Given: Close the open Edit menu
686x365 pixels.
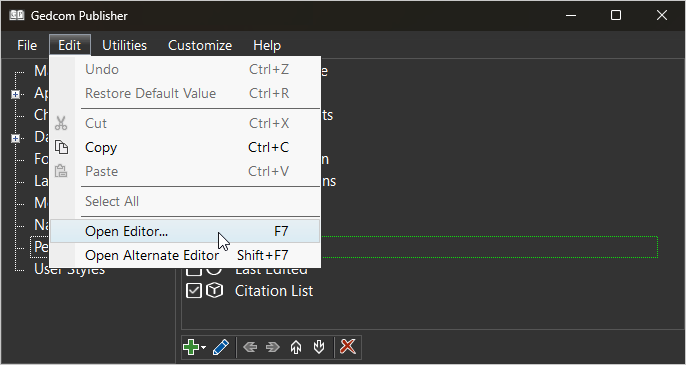Looking at the screenshot, I should (70, 45).
